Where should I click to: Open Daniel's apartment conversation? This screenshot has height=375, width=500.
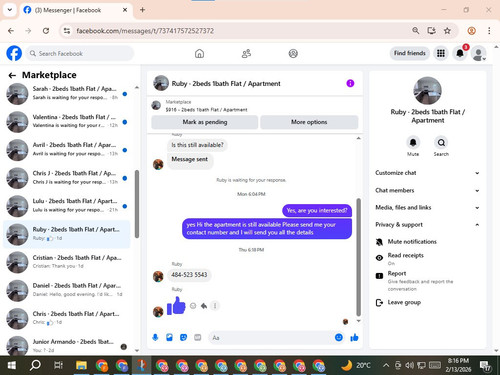click(x=67, y=290)
